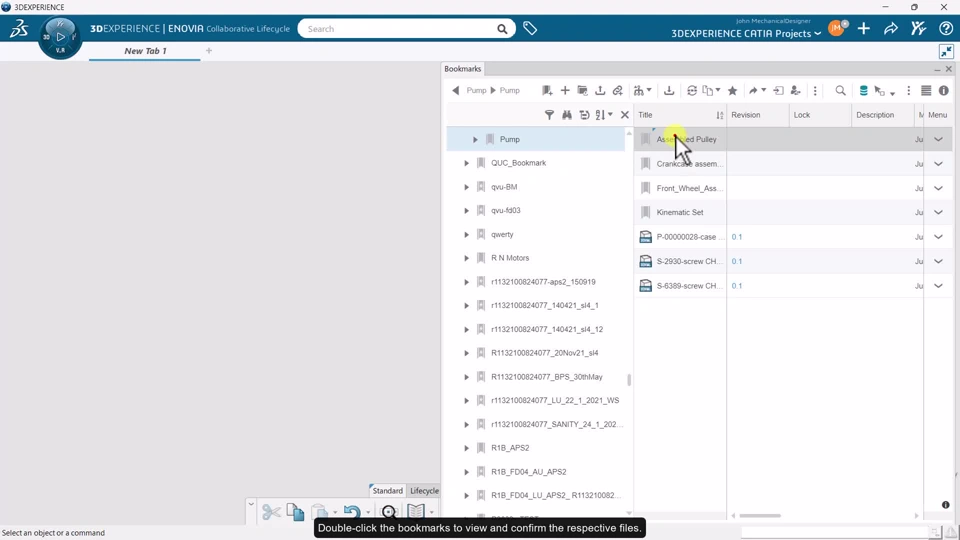Expand the Pump bookmark node

[x=475, y=140]
